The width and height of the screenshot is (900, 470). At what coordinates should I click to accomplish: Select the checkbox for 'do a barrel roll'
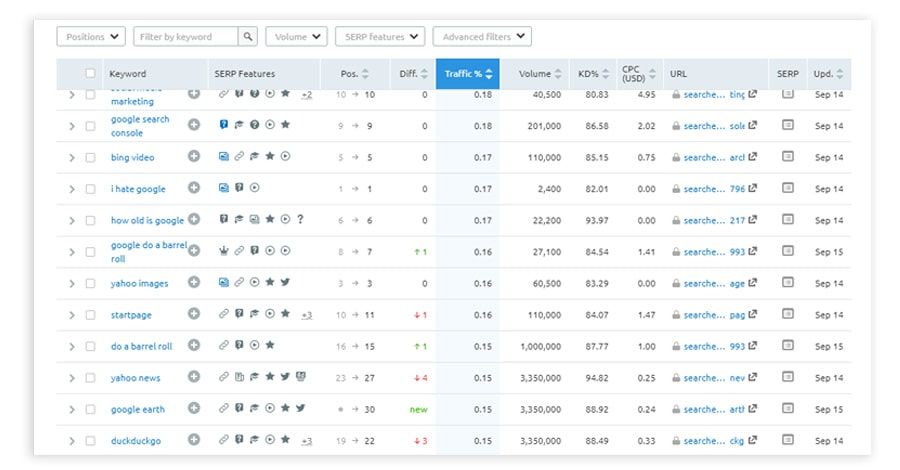click(x=91, y=346)
